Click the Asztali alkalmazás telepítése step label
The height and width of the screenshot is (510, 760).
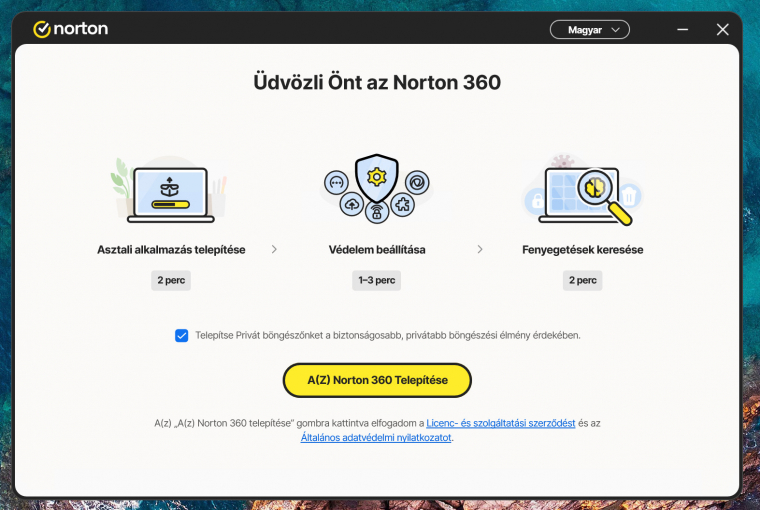pyautogui.click(x=171, y=249)
